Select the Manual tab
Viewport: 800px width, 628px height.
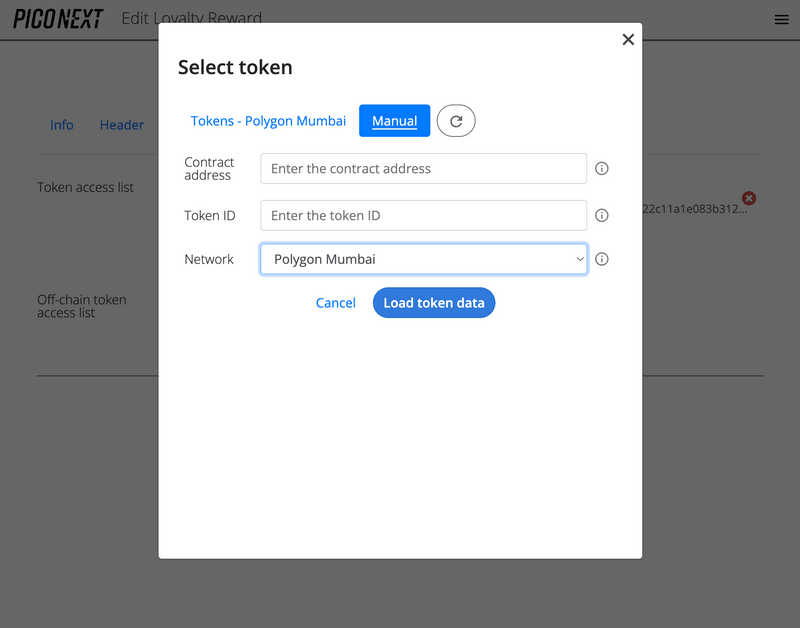click(x=394, y=121)
